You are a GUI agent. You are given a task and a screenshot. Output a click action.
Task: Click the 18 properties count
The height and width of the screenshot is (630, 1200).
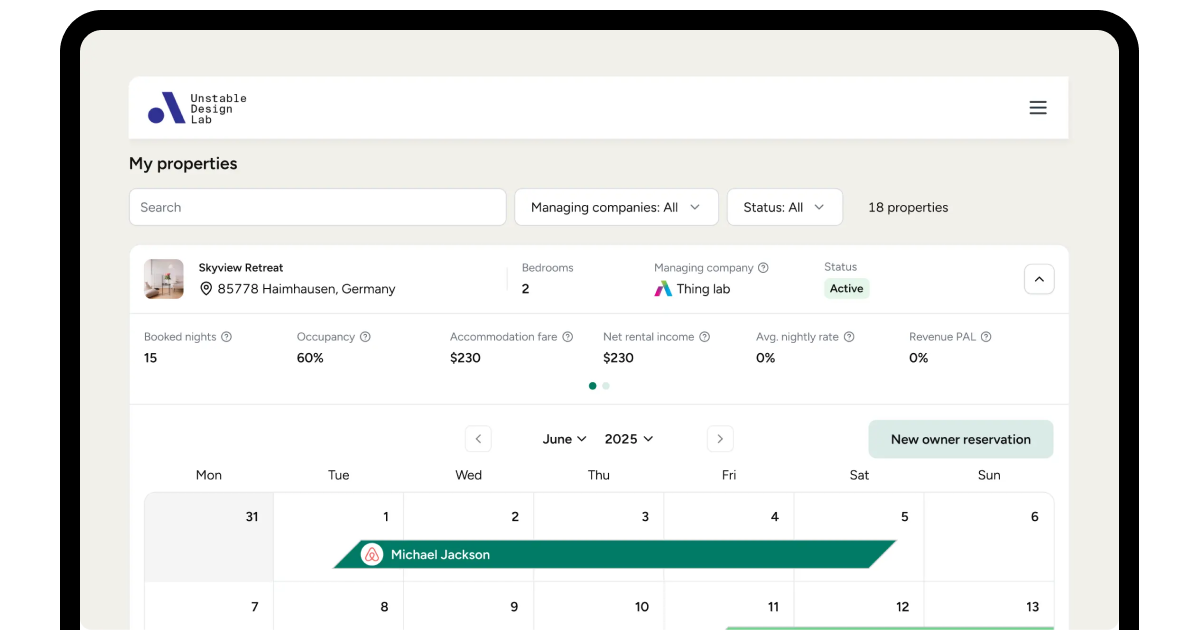pyautogui.click(x=908, y=207)
